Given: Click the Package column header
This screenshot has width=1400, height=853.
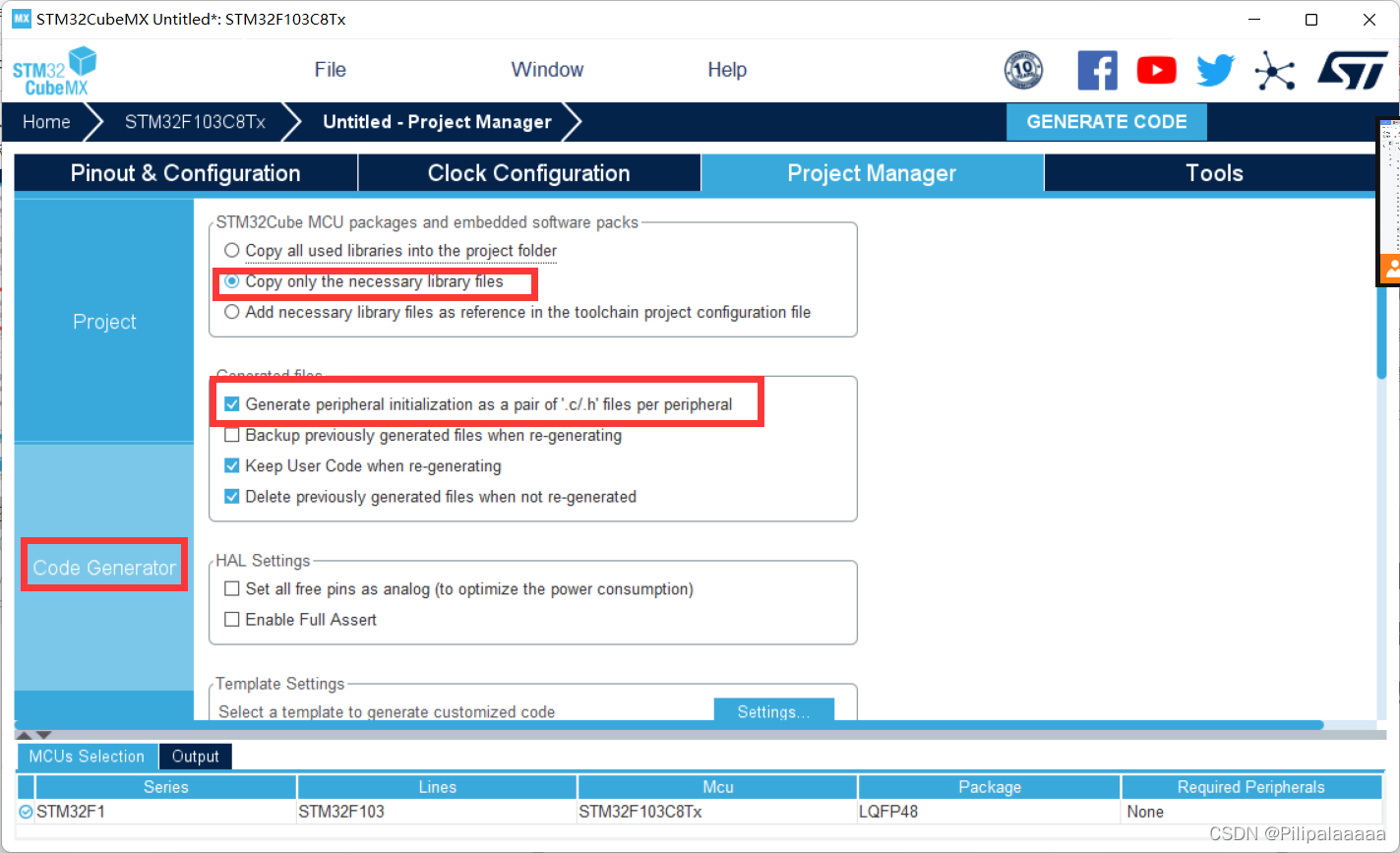Looking at the screenshot, I should (x=990, y=787).
